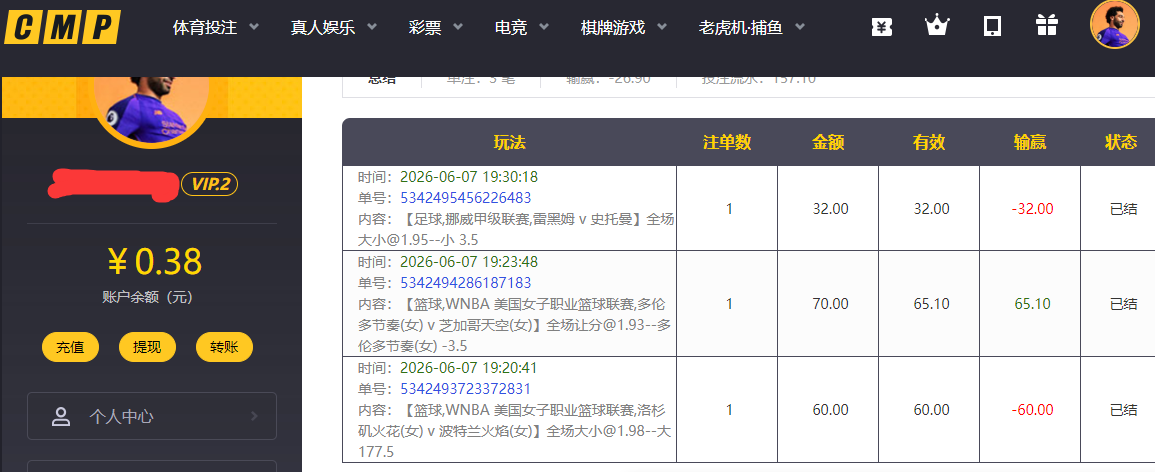Click the timestamp 2026-06-07 19:23:48
This screenshot has height=472, width=1155.
coord(468,261)
